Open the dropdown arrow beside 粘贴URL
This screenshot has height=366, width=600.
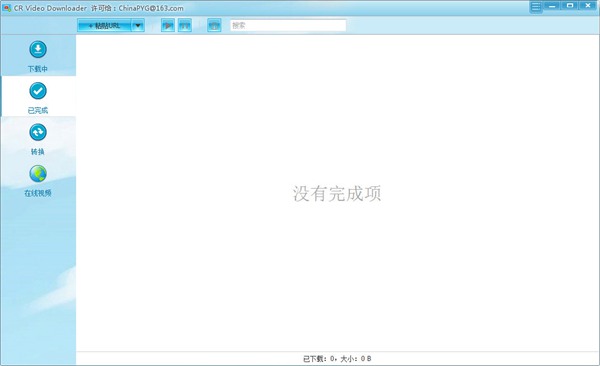tap(138, 26)
